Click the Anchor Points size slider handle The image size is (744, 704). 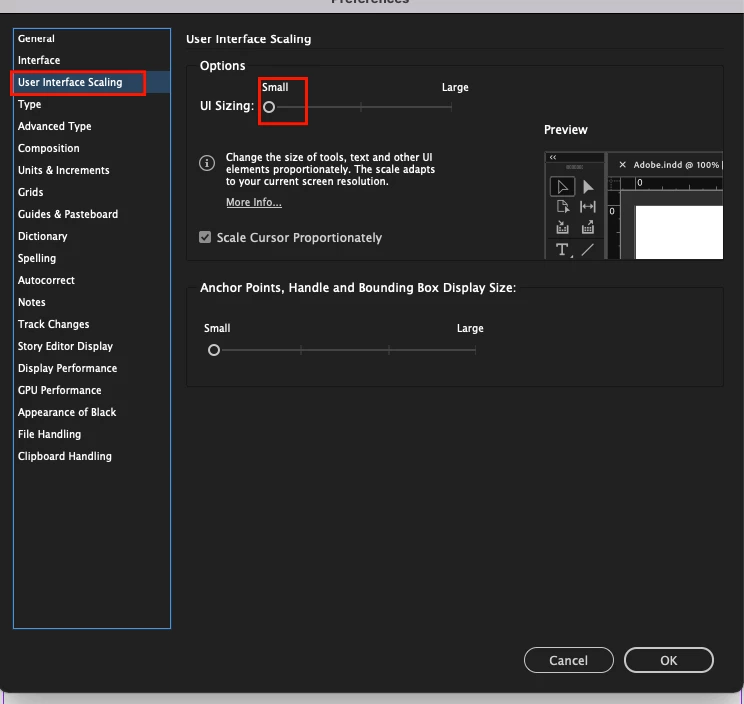214,350
